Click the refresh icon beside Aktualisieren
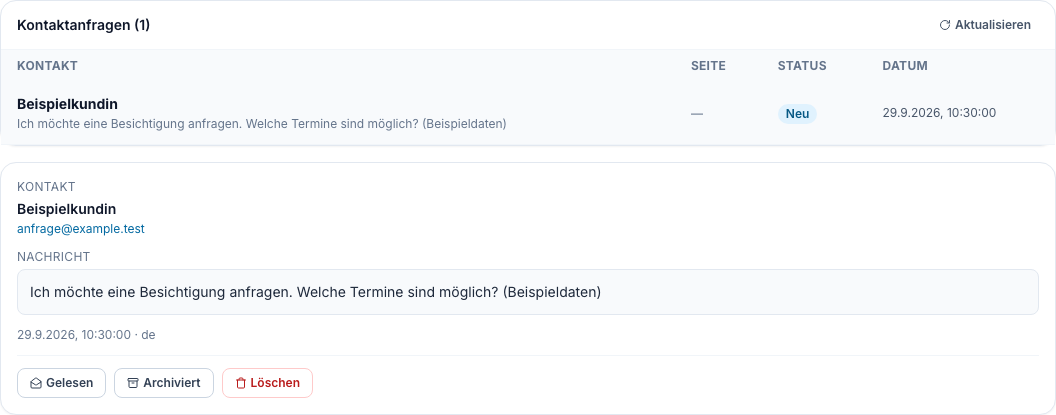The image size is (1056, 415). coord(945,25)
